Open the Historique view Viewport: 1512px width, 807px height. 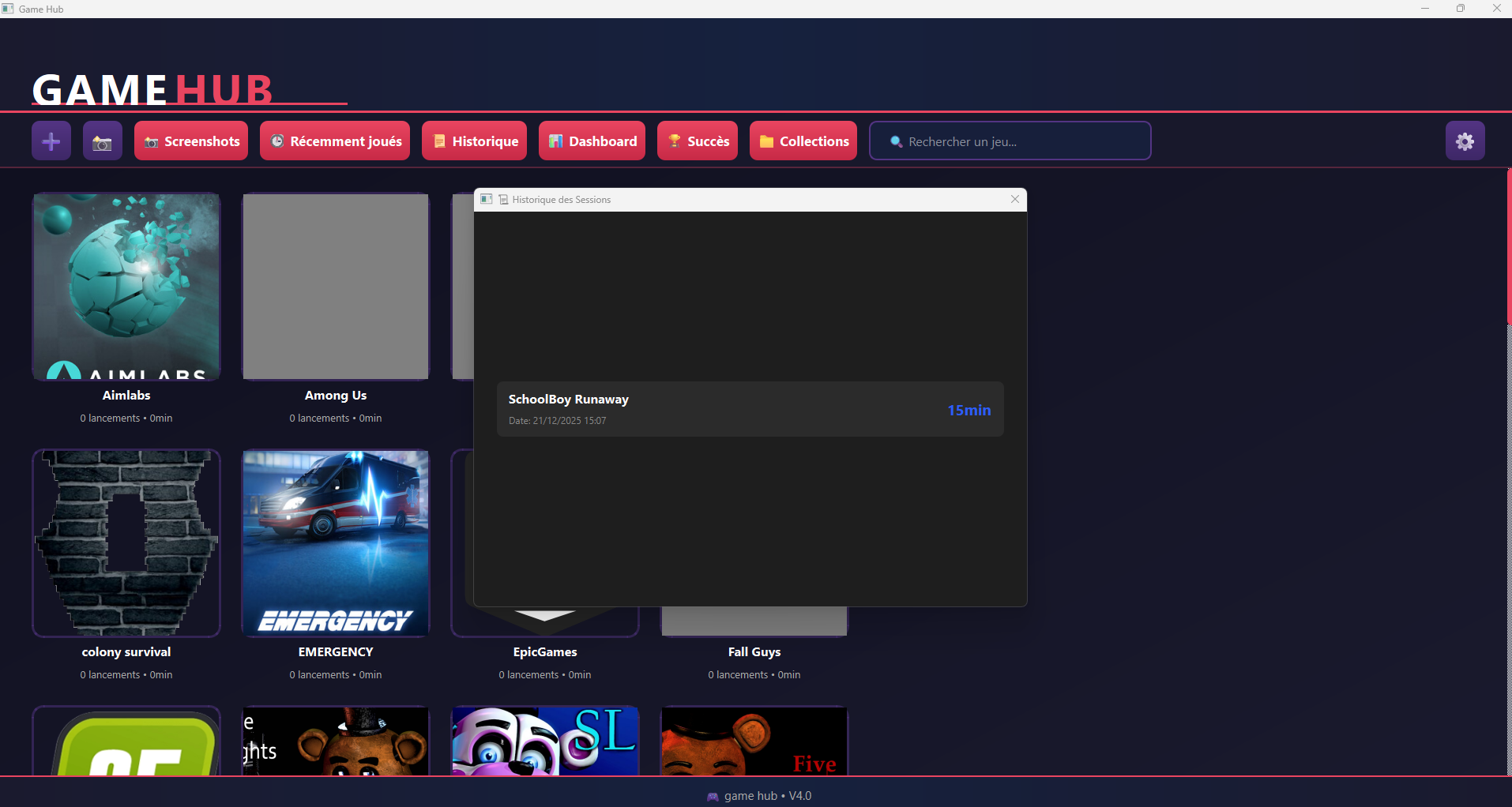[474, 141]
